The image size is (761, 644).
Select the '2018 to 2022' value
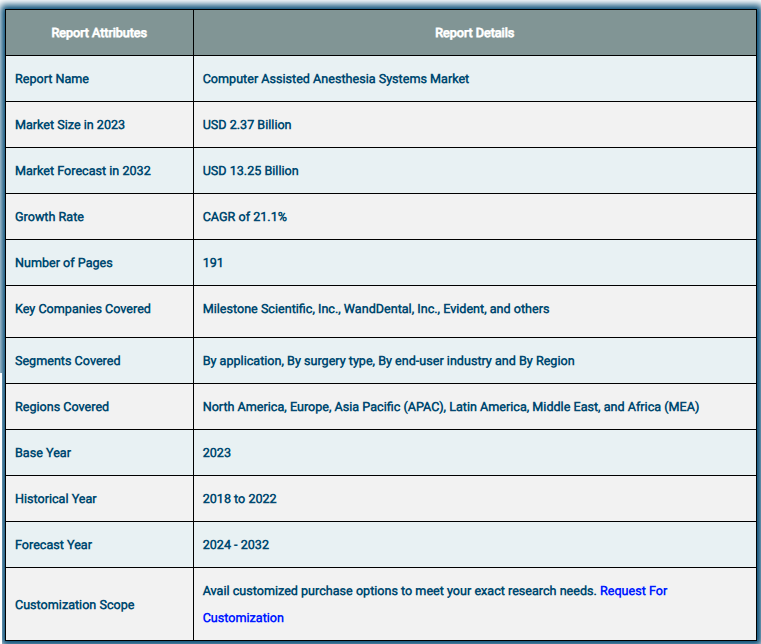pyautogui.click(x=239, y=499)
